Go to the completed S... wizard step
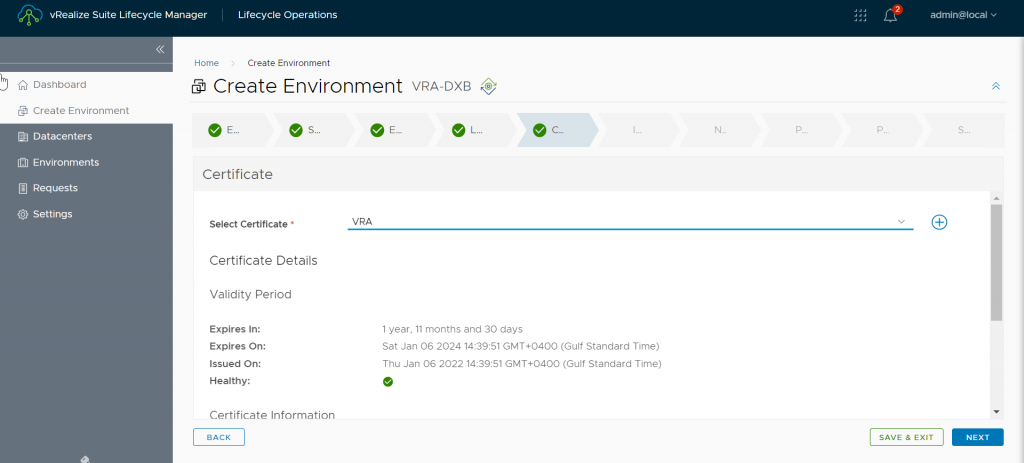Viewport: 1024px width, 463px height. pos(312,130)
